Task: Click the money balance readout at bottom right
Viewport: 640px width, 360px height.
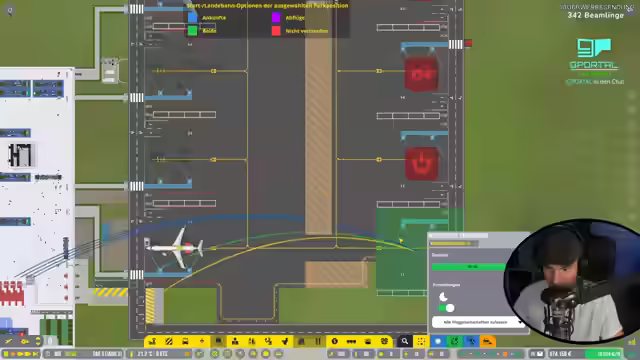Action: (560, 354)
